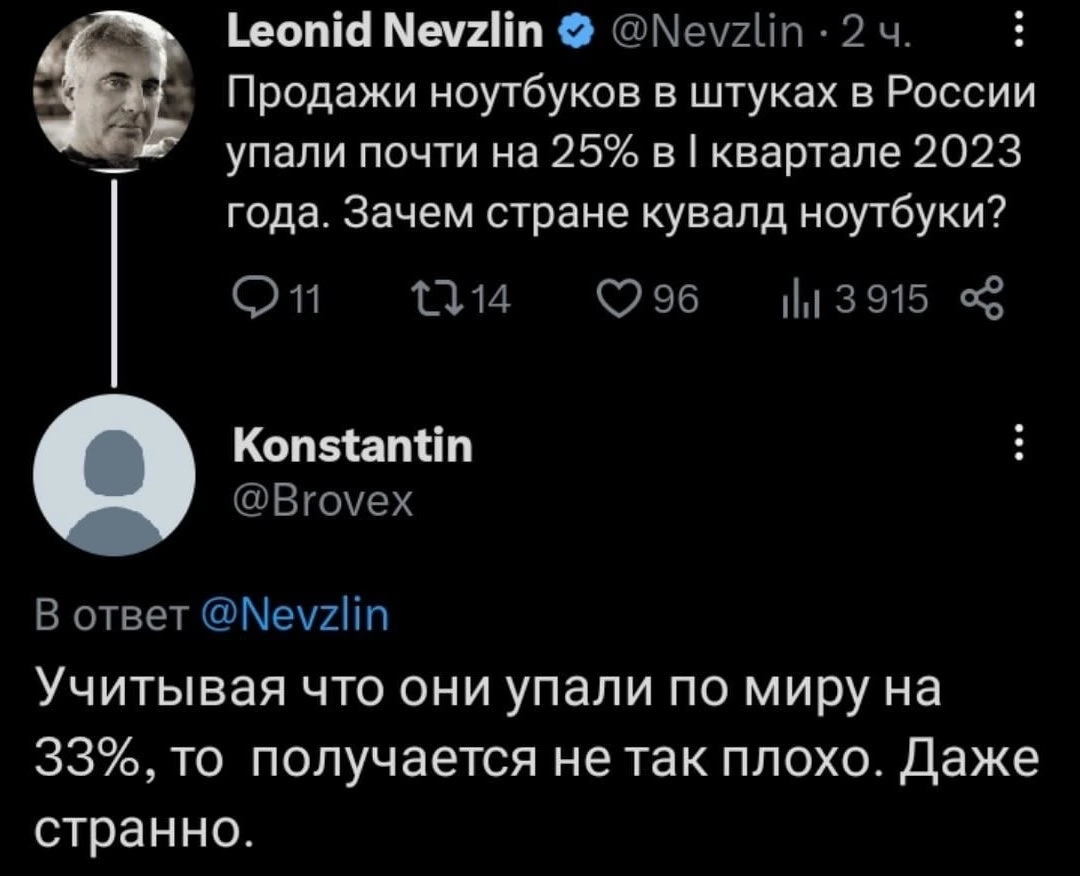Click the reply icon on Nevzlin's tweet

(x=250, y=301)
